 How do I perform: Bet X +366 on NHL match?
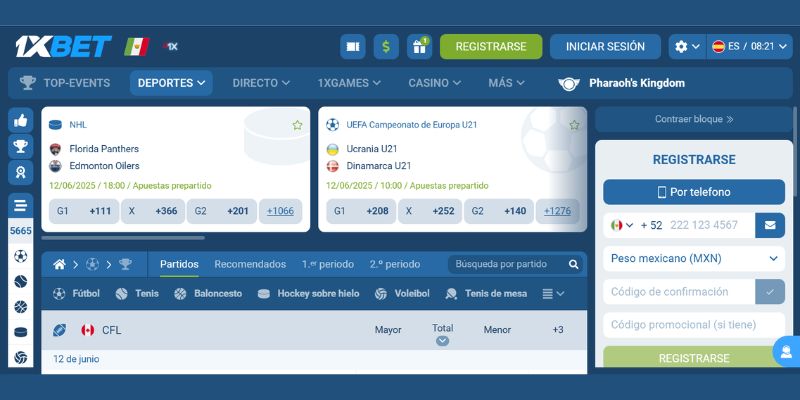153,211
